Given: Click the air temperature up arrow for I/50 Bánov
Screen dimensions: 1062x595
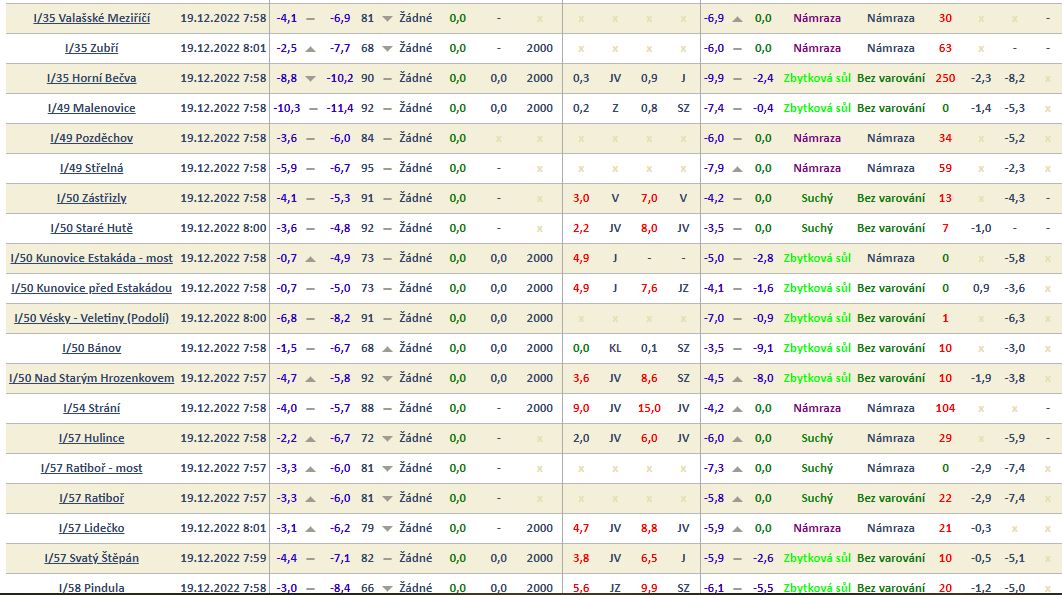Looking at the screenshot, I should [x=310, y=348].
